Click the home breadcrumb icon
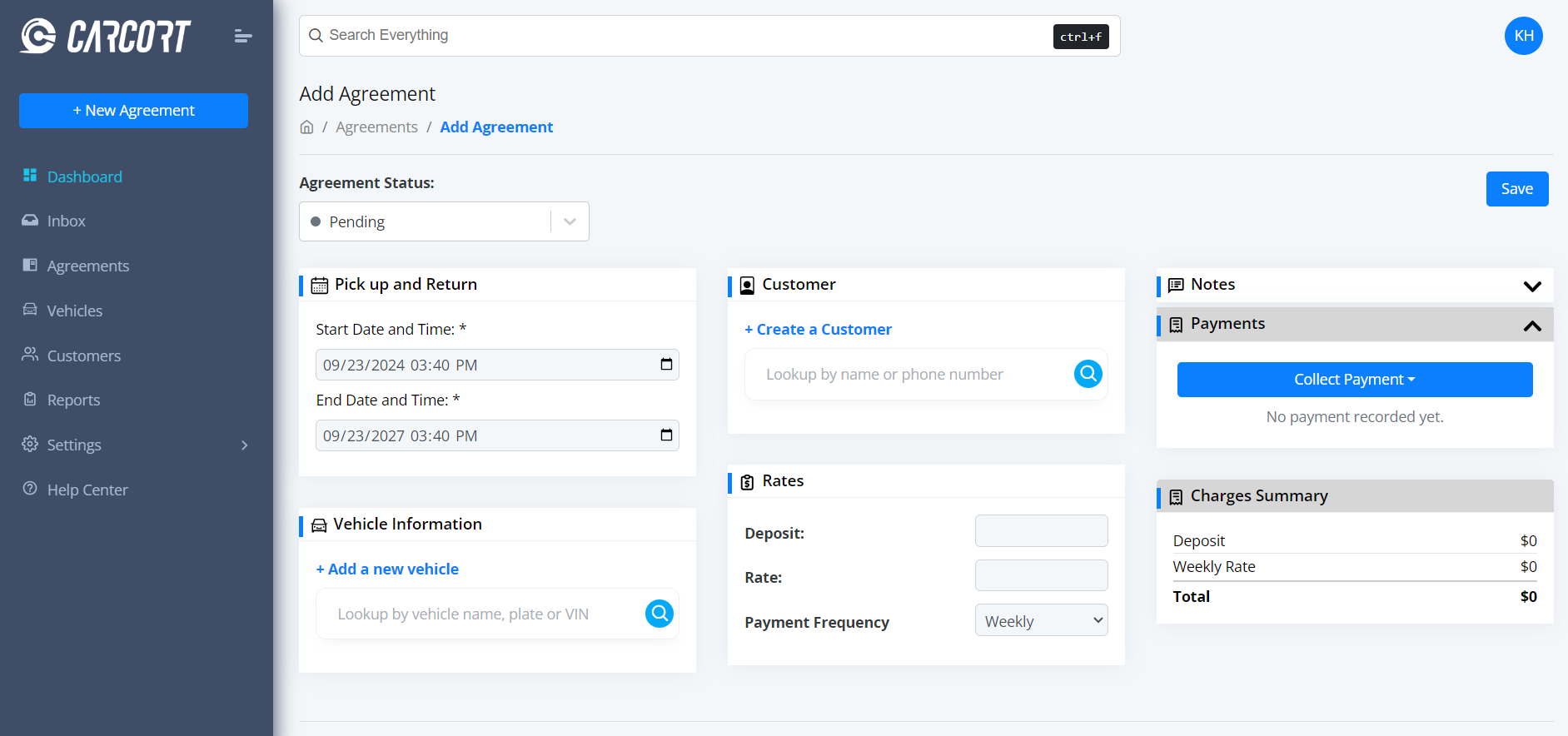 pos(307,127)
